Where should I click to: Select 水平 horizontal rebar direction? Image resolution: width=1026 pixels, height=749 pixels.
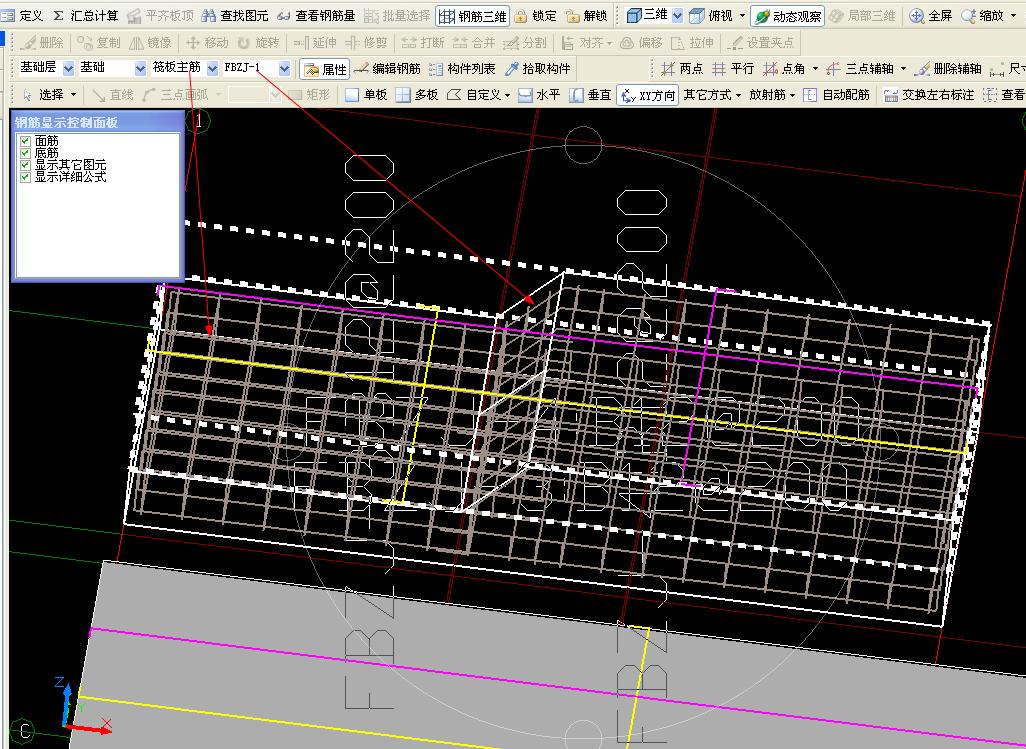pyautogui.click(x=539, y=95)
